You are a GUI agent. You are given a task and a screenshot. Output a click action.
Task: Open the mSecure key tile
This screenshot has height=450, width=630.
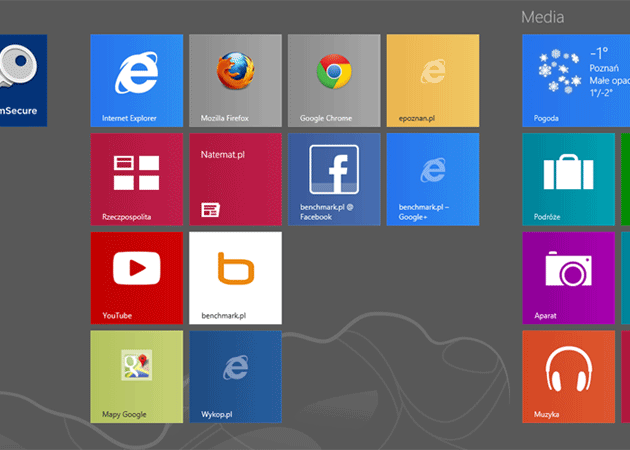tap(23, 80)
